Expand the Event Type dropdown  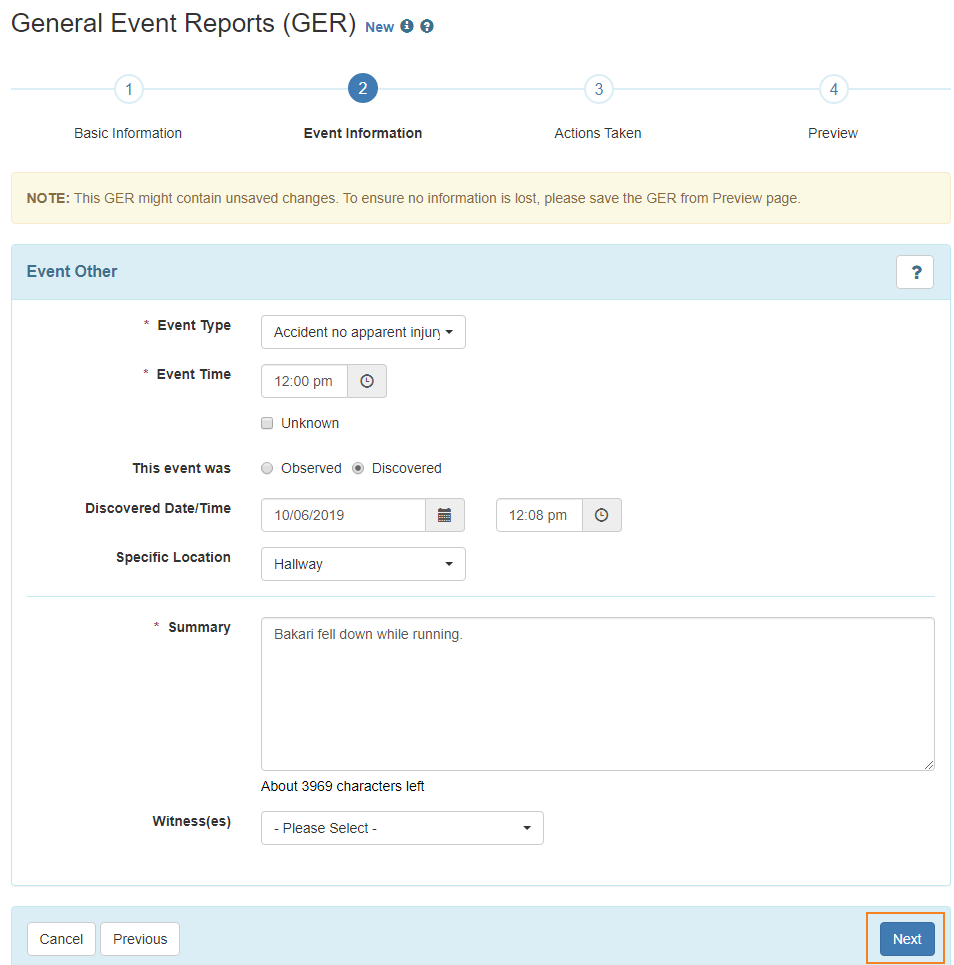click(x=363, y=332)
